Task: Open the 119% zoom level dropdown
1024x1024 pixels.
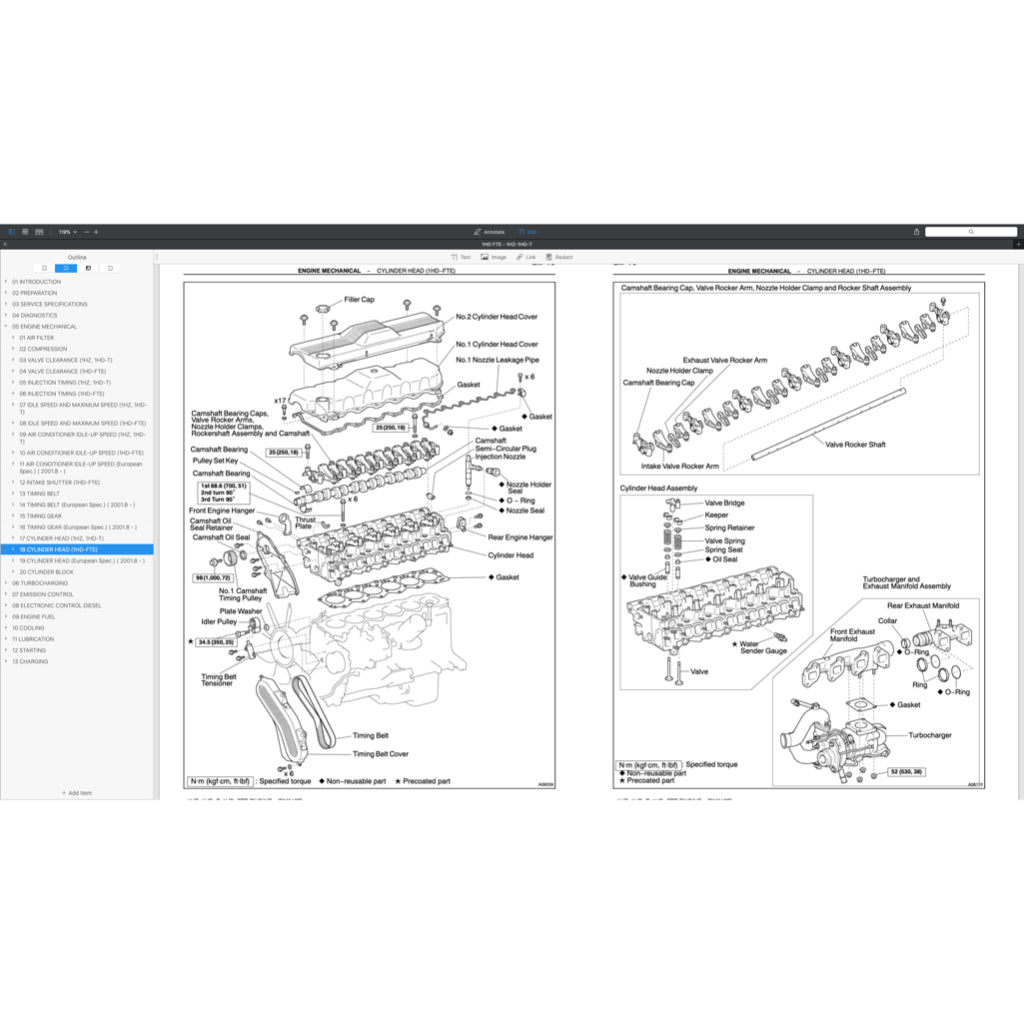Action: tap(66, 232)
